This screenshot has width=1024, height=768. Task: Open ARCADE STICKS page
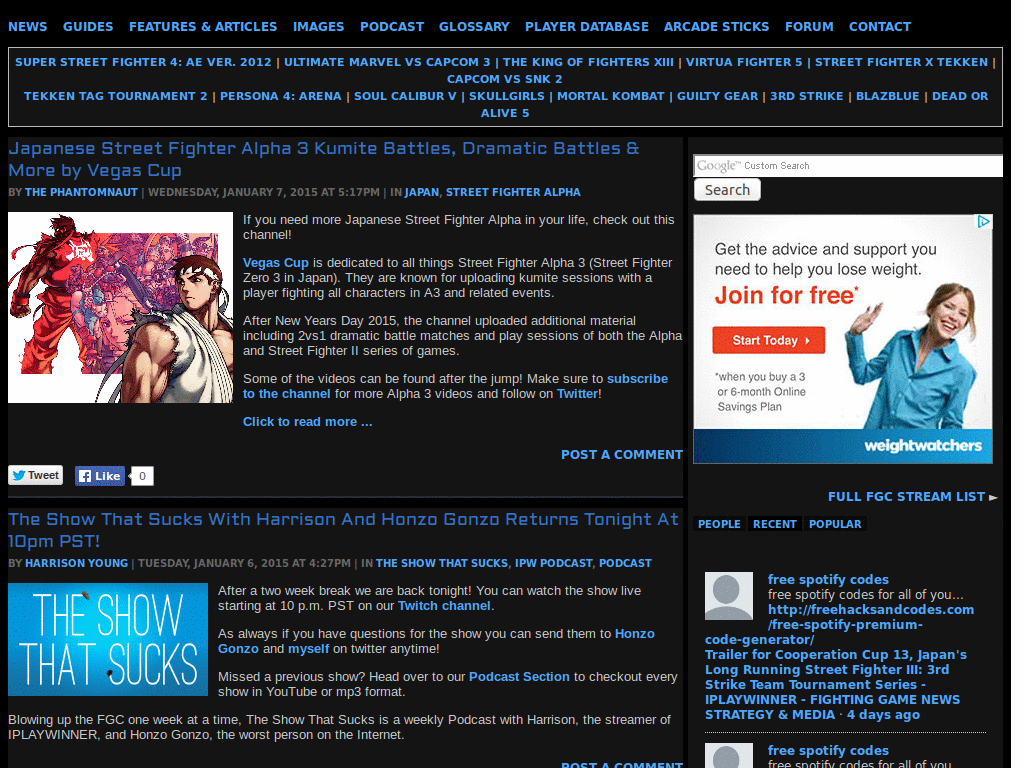click(716, 27)
